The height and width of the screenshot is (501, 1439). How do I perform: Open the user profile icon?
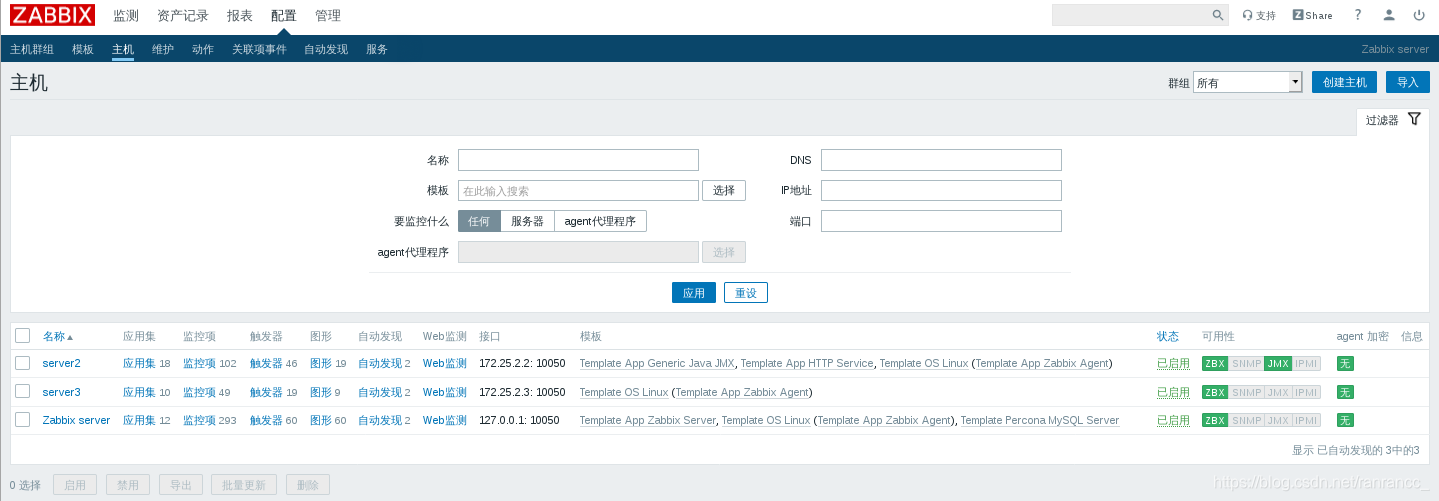coord(1389,15)
